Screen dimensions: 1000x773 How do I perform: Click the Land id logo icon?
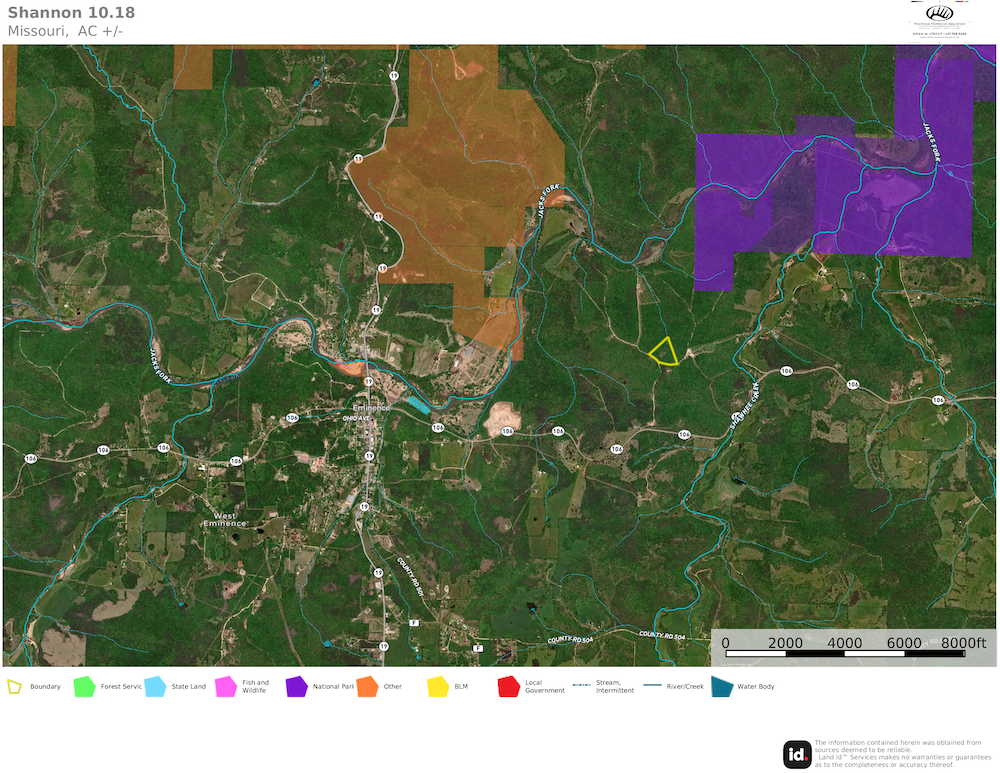tap(797, 753)
